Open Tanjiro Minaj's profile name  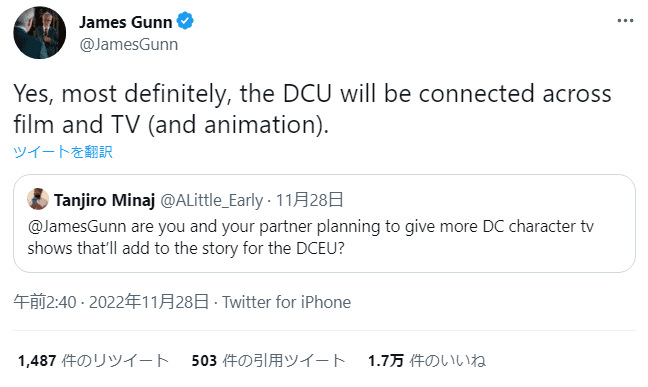(104, 200)
